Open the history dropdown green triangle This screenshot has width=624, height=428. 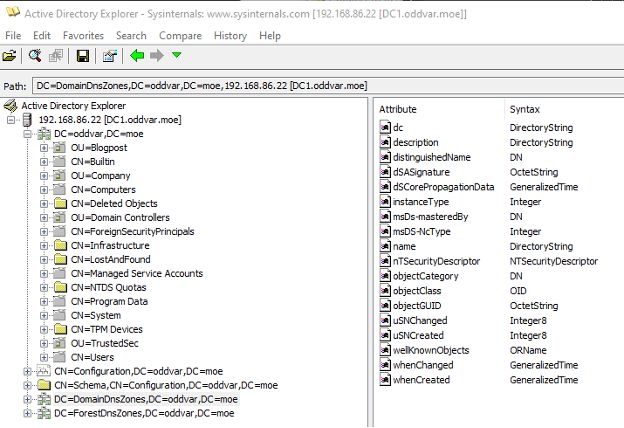pyautogui.click(x=177, y=55)
